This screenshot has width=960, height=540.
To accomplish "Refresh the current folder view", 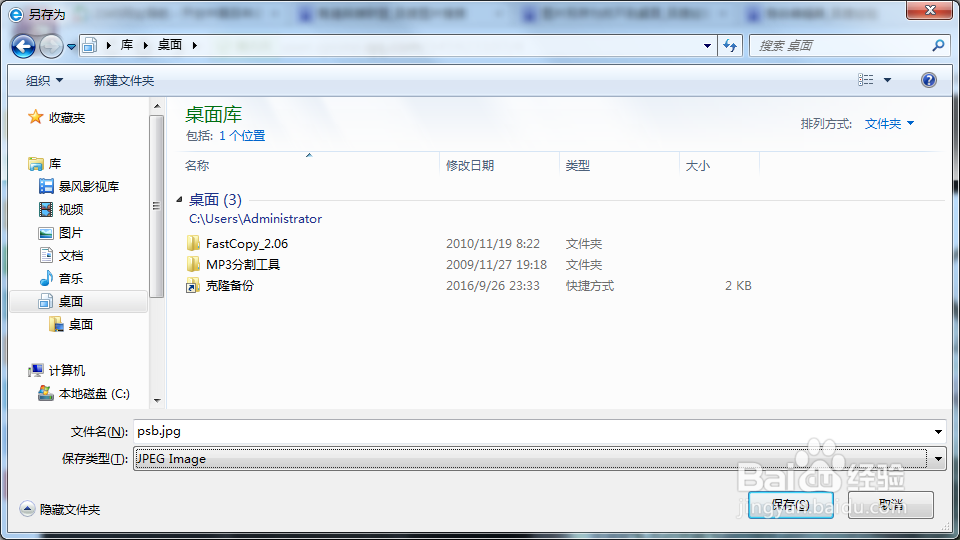I will [x=730, y=45].
